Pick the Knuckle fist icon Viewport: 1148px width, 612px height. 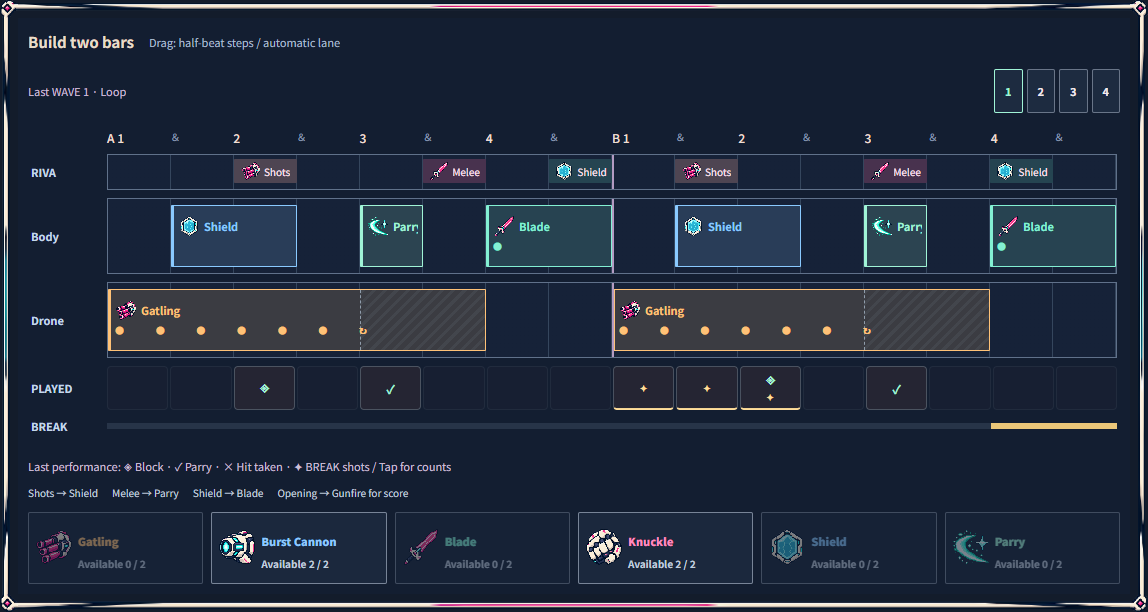[604, 547]
